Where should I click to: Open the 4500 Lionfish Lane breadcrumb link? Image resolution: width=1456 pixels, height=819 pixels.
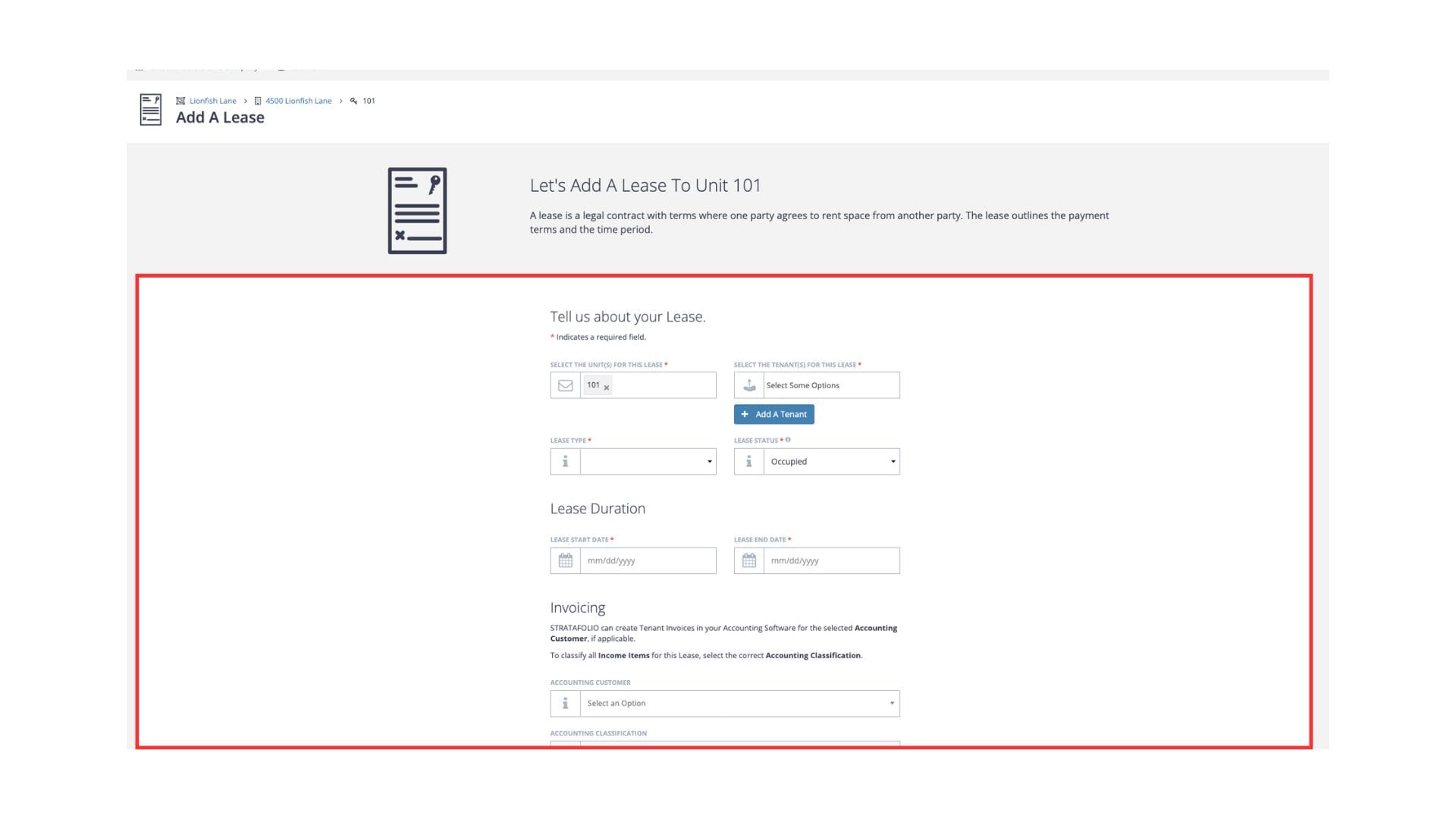tap(298, 101)
